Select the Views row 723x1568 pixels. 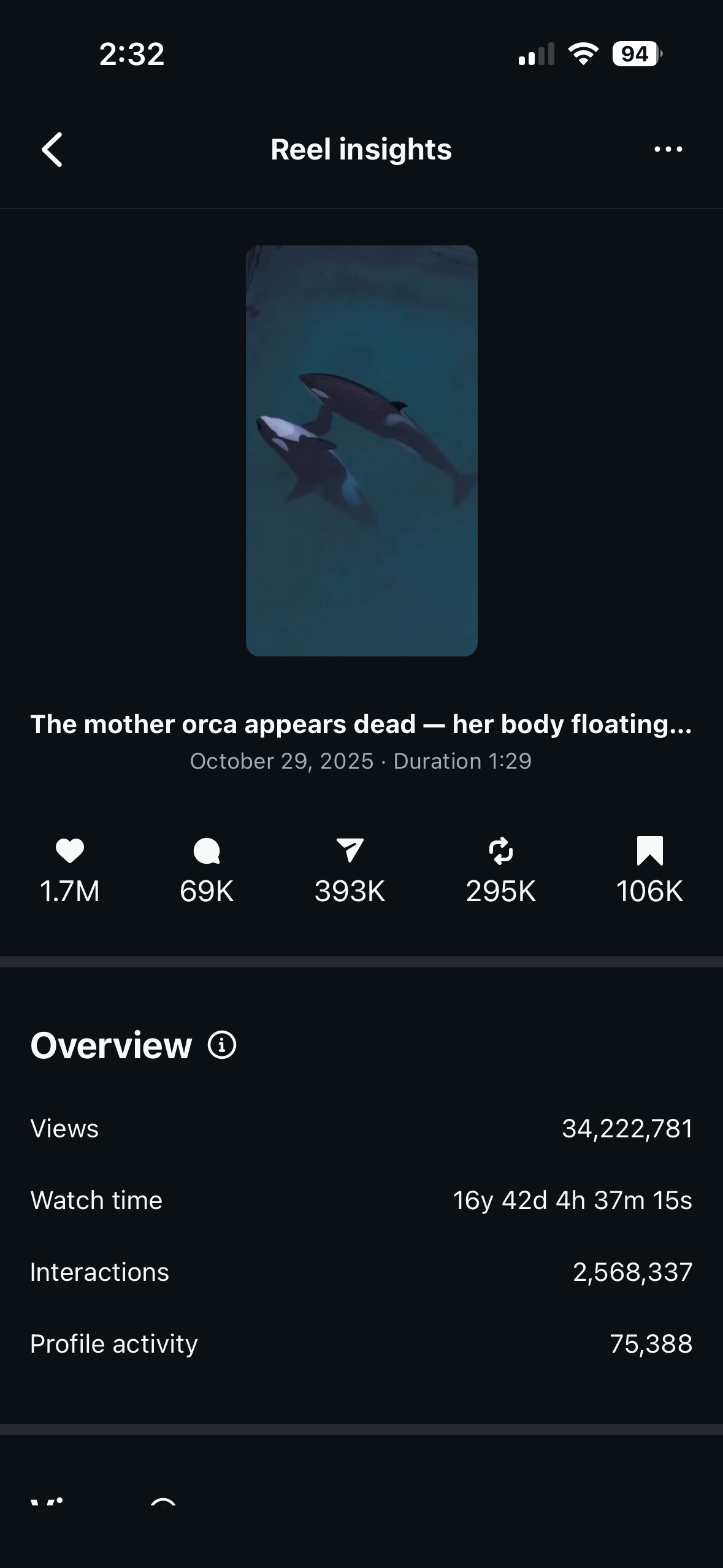coord(361,1129)
